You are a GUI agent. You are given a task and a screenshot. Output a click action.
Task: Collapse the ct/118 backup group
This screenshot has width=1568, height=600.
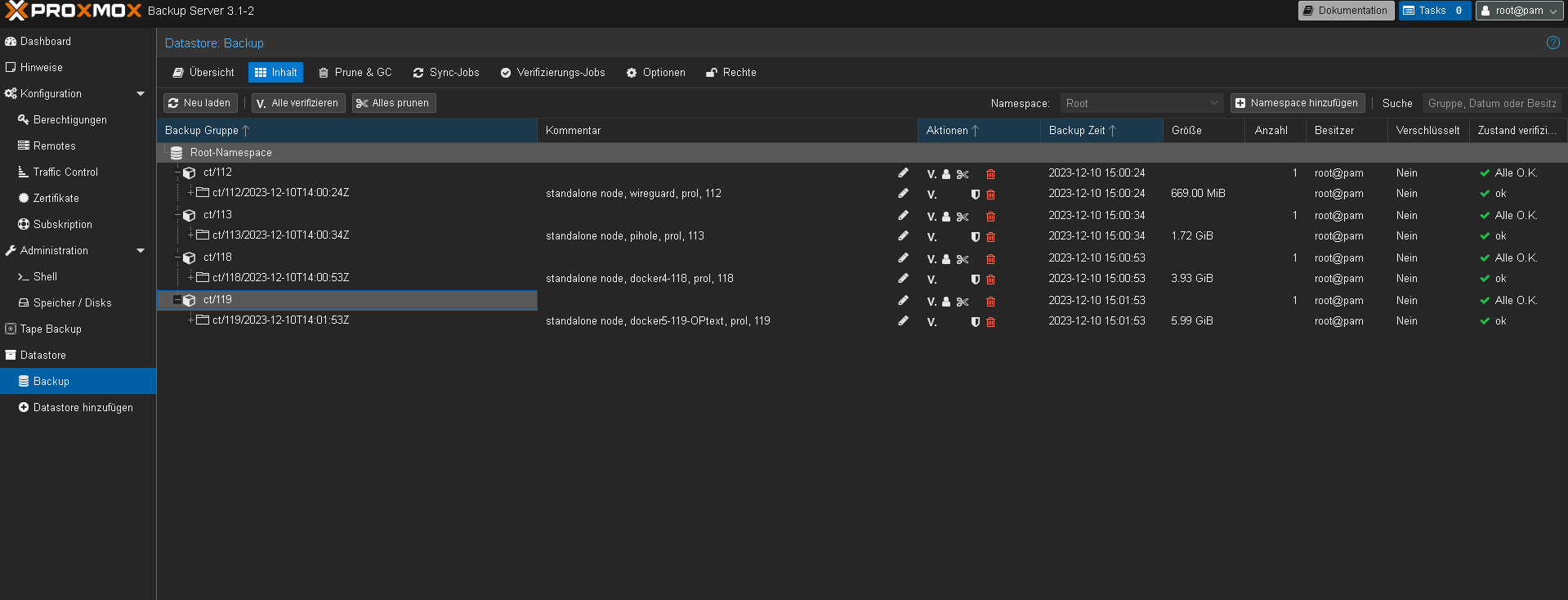(x=177, y=257)
